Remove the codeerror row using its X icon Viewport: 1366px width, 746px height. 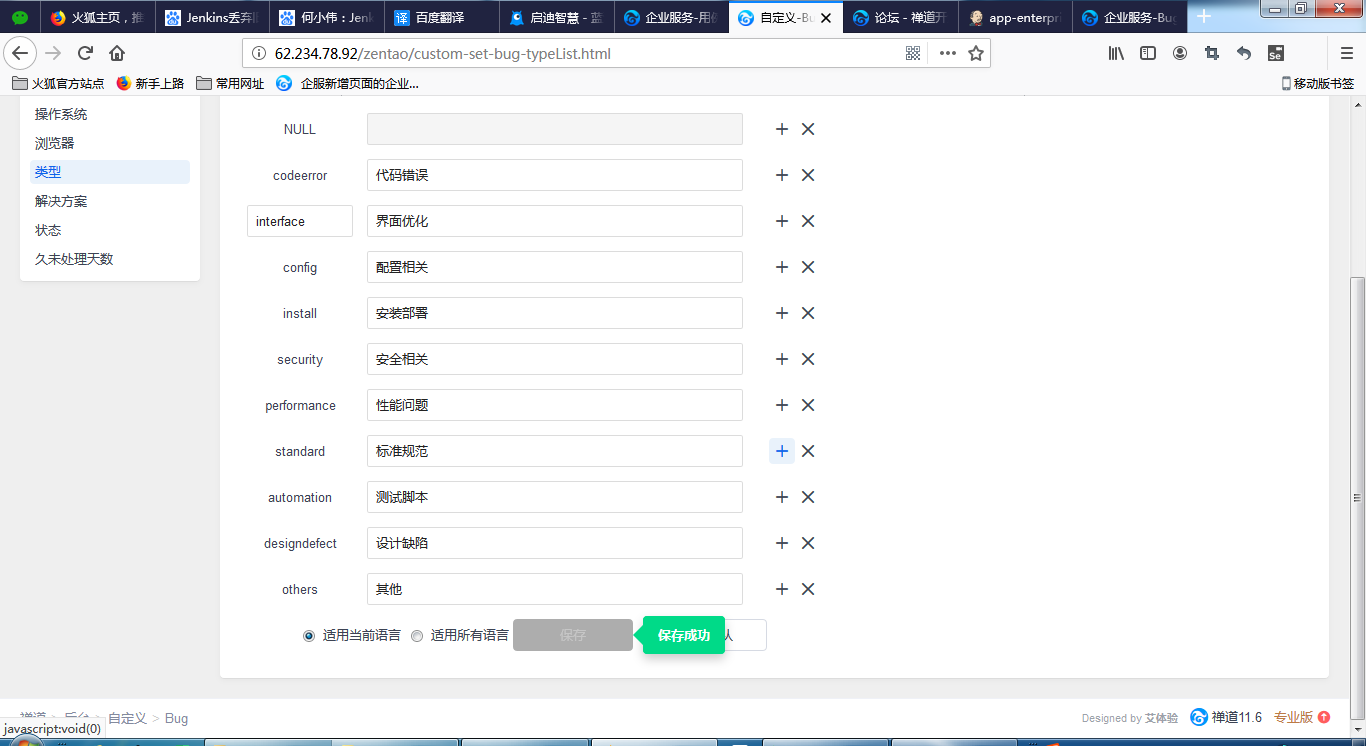(808, 175)
